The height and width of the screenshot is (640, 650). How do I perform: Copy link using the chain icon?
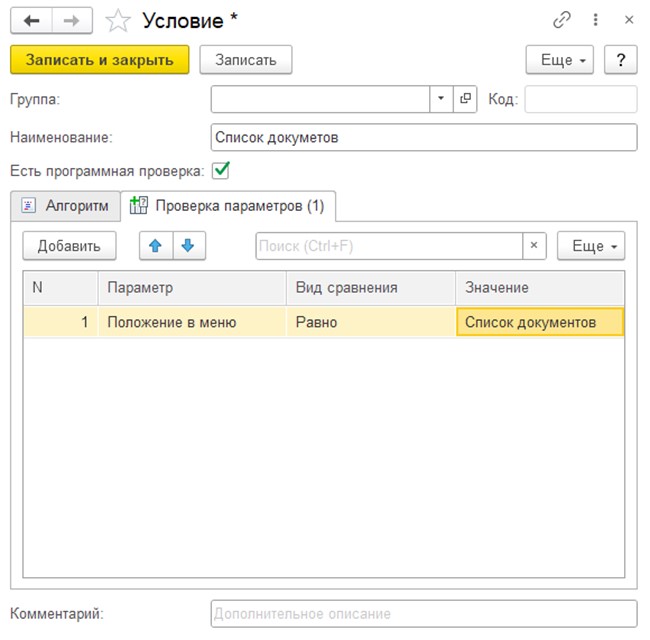[x=562, y=20]
